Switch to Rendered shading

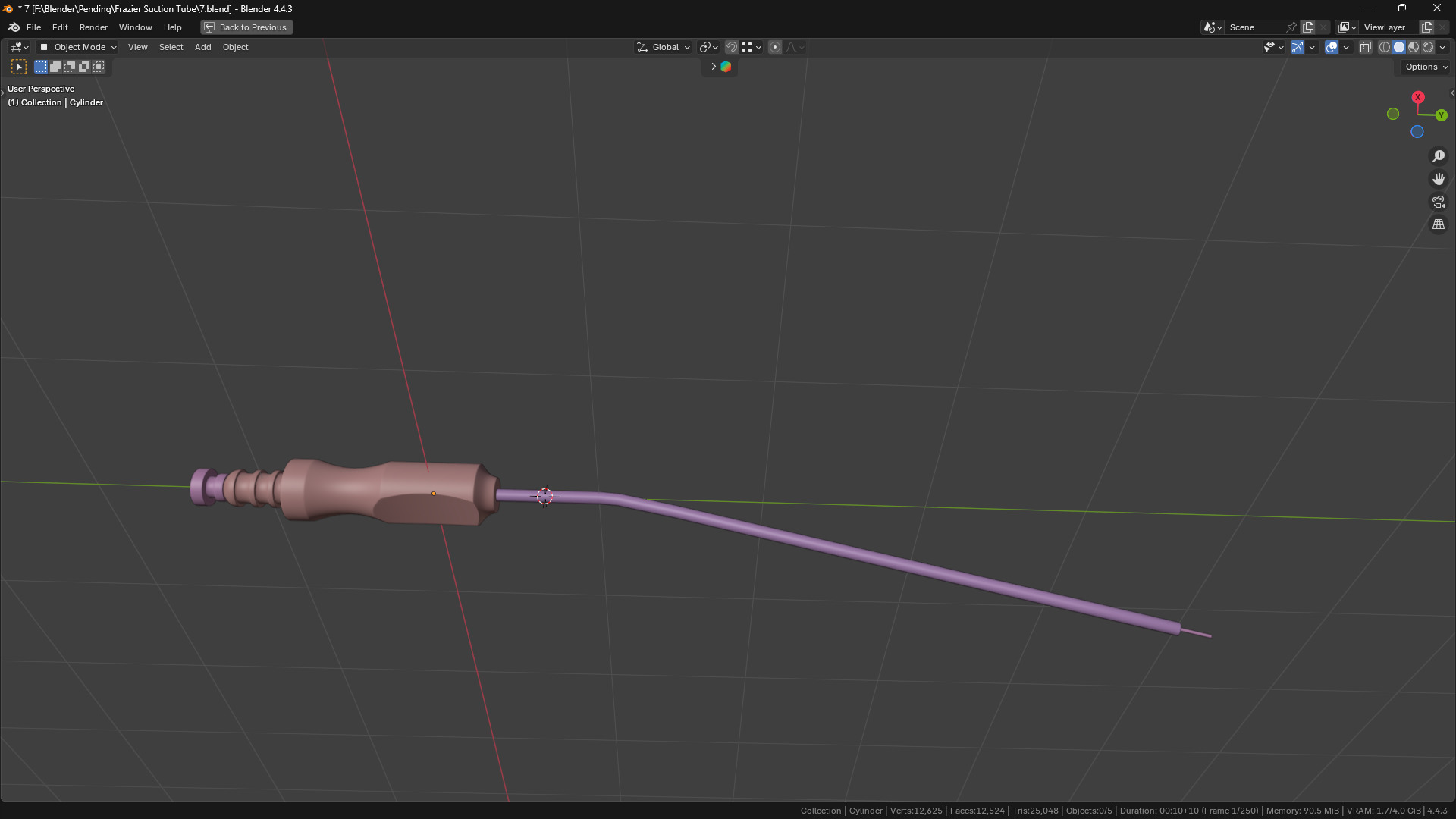click(x=1428, y=47)
